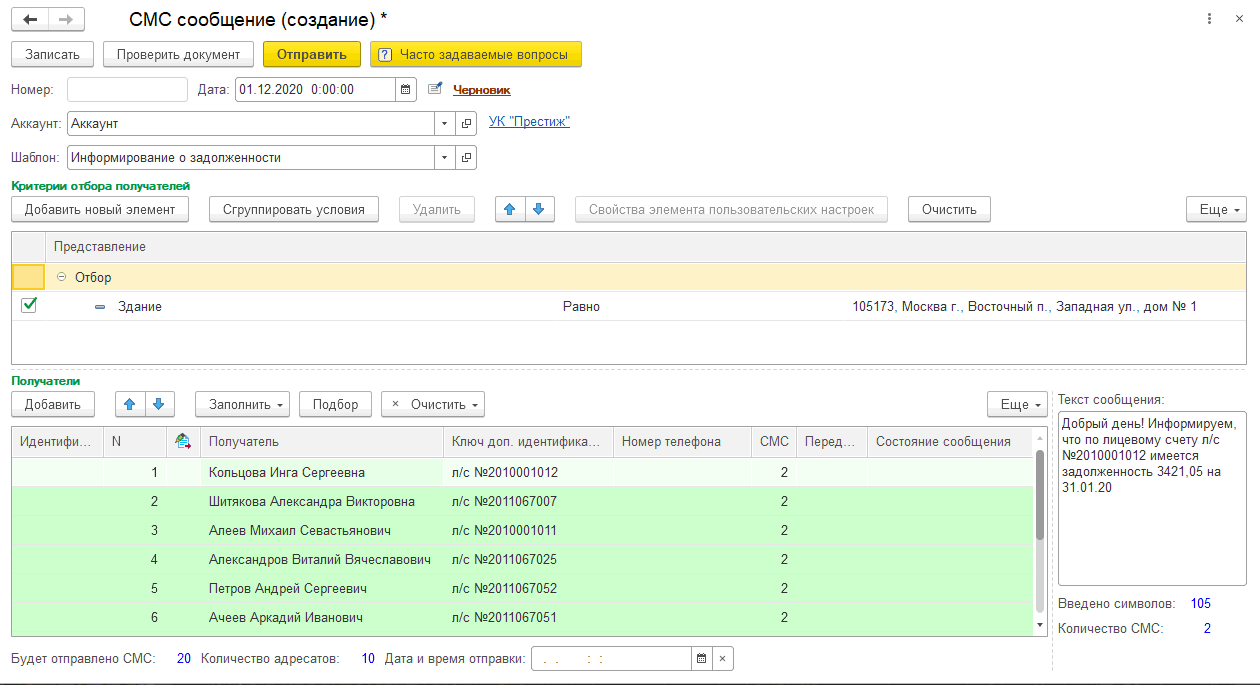Toggle the Здание filter checkbox
This screenshot has width=1260, height=685.
[x=28, y=306]
